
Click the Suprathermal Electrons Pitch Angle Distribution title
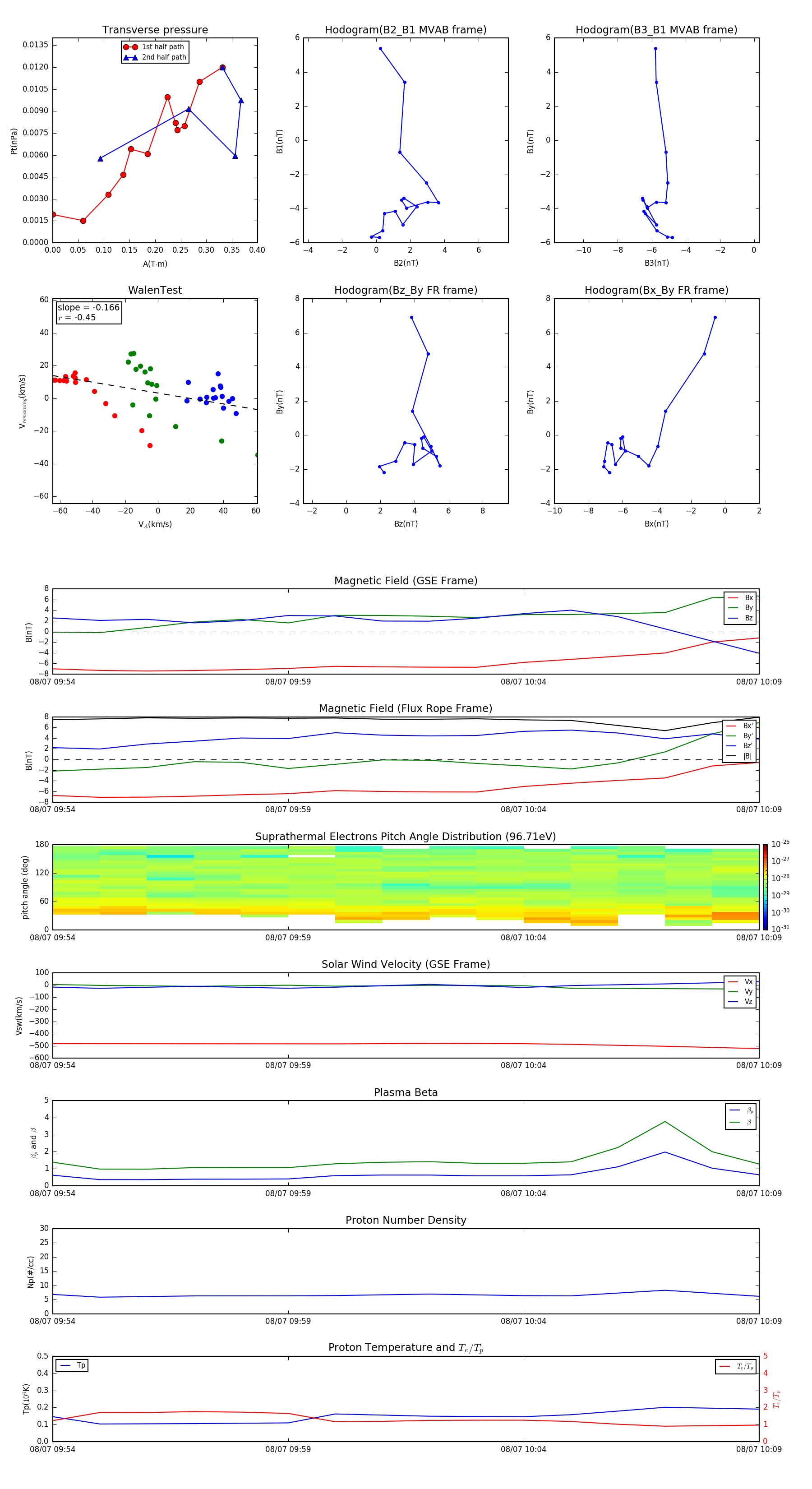click(x=406, y=837)
